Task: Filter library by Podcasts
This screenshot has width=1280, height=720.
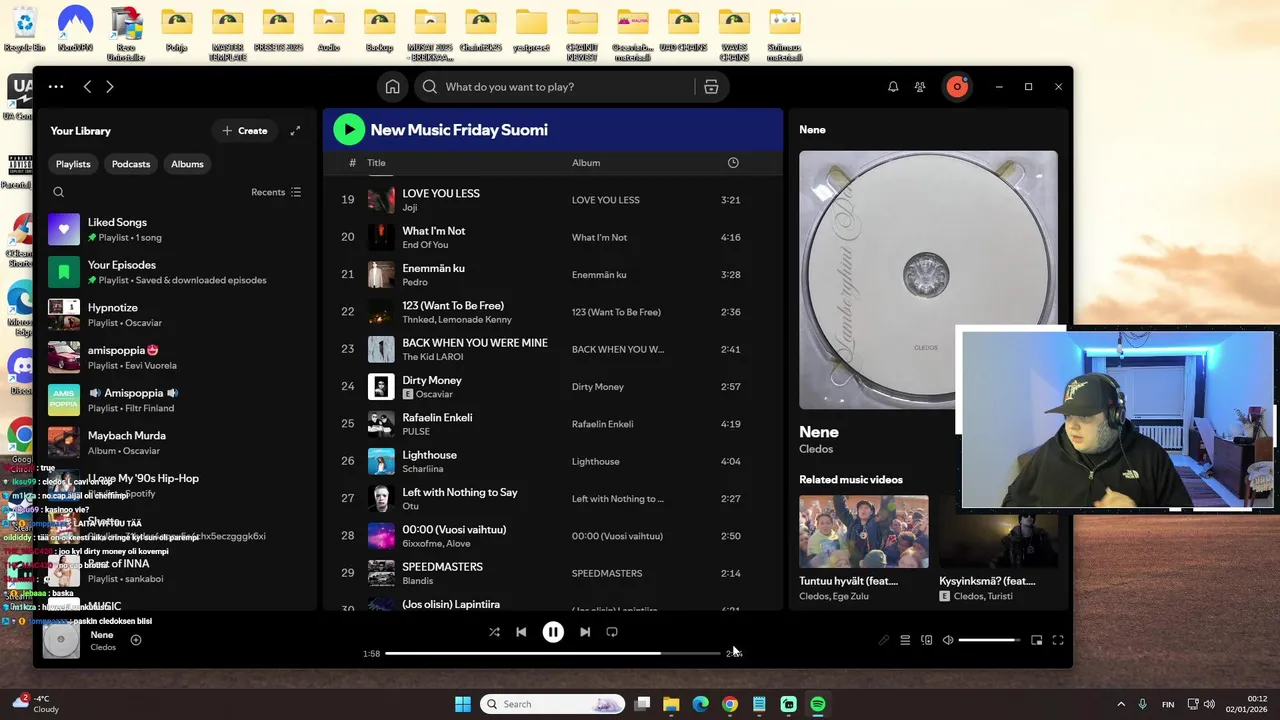Action: pos(131,164)
